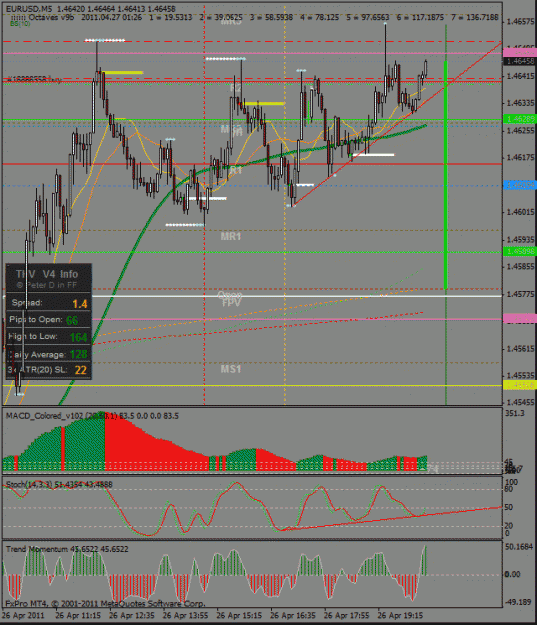Click price axis value 1.46015
The image size is (537, 625).
520,212
